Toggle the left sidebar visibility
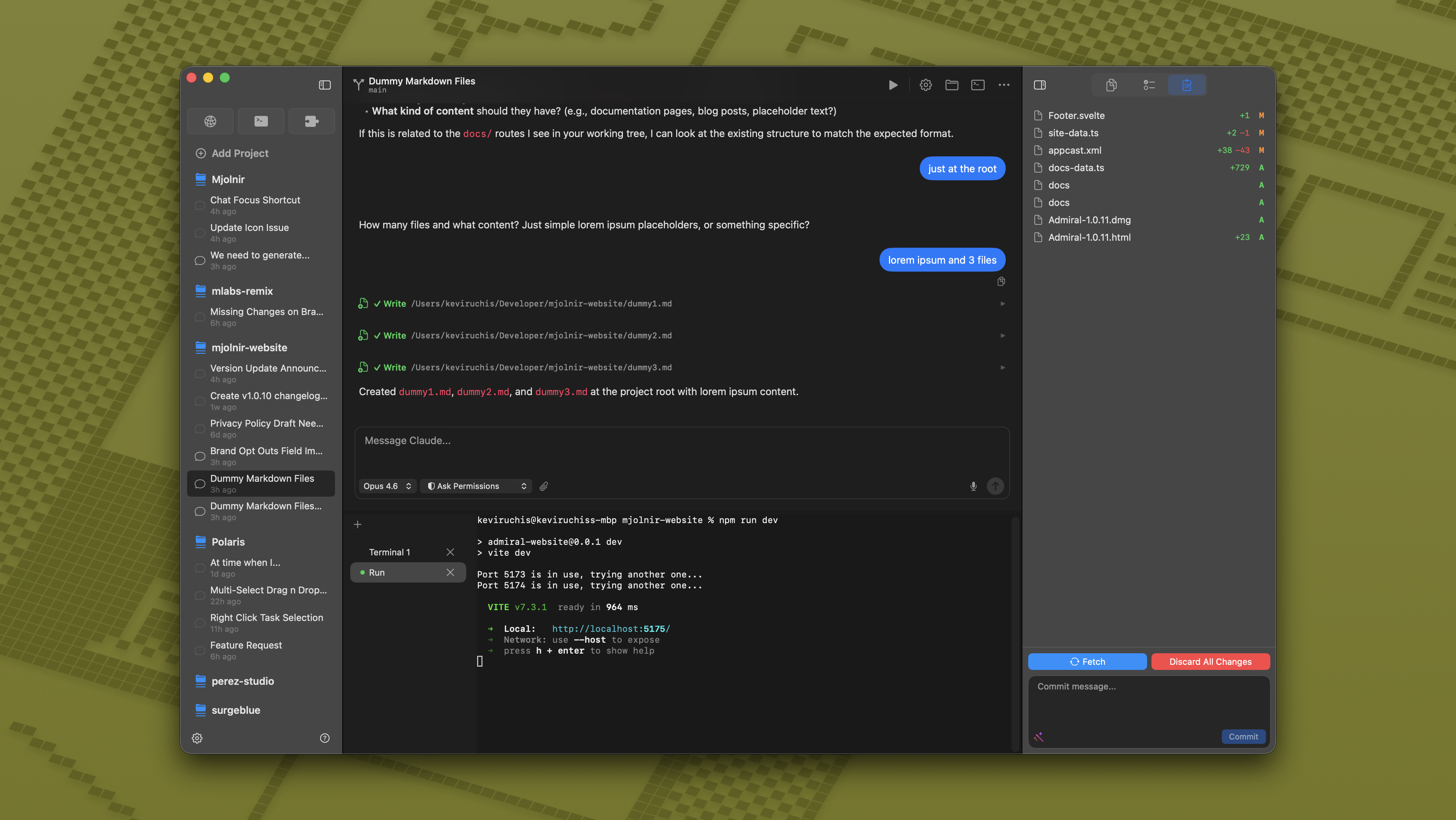1456x820 pixels. [324, 85]
